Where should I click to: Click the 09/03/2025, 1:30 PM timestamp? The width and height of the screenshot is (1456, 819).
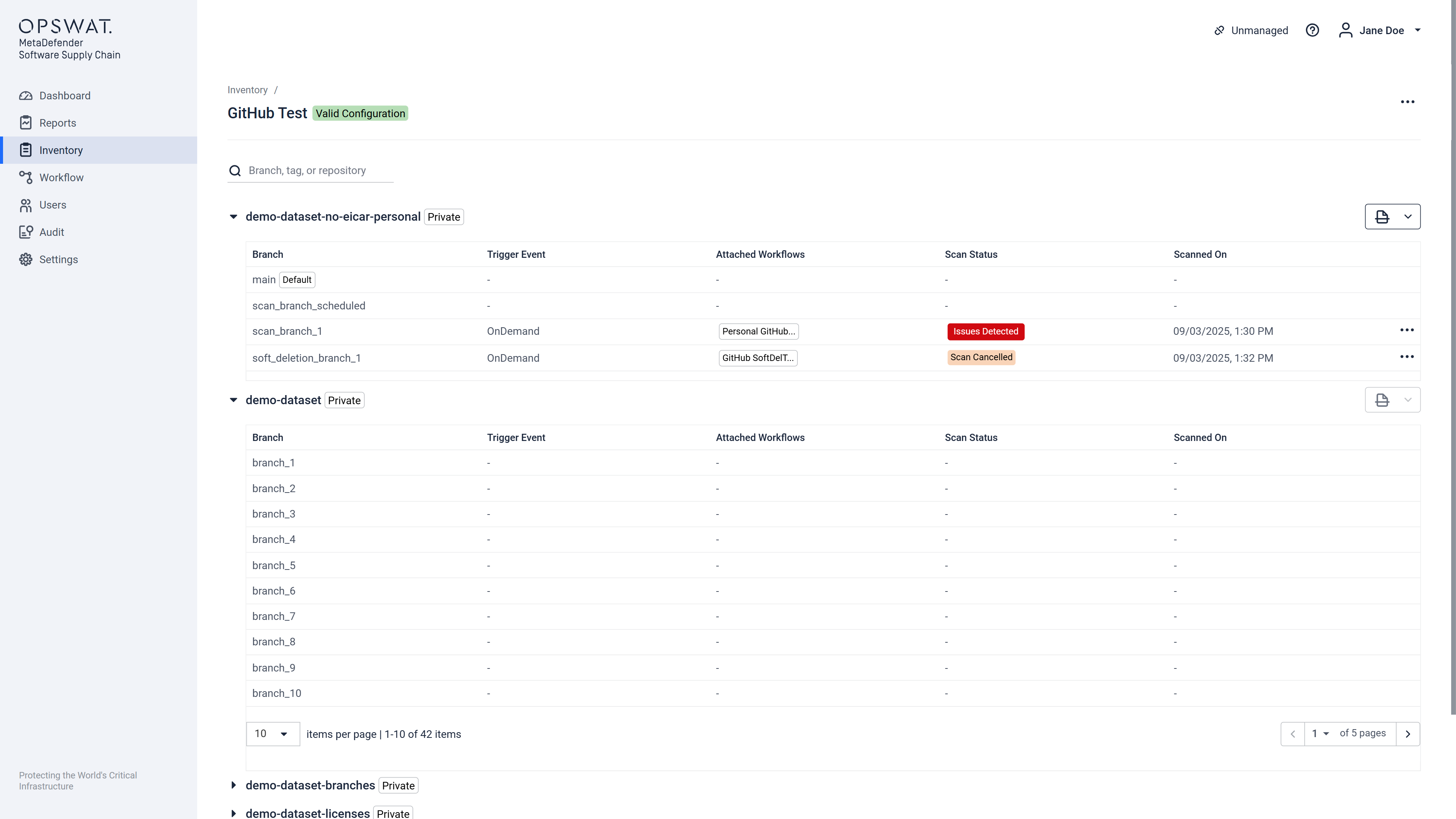point(1223,331)
